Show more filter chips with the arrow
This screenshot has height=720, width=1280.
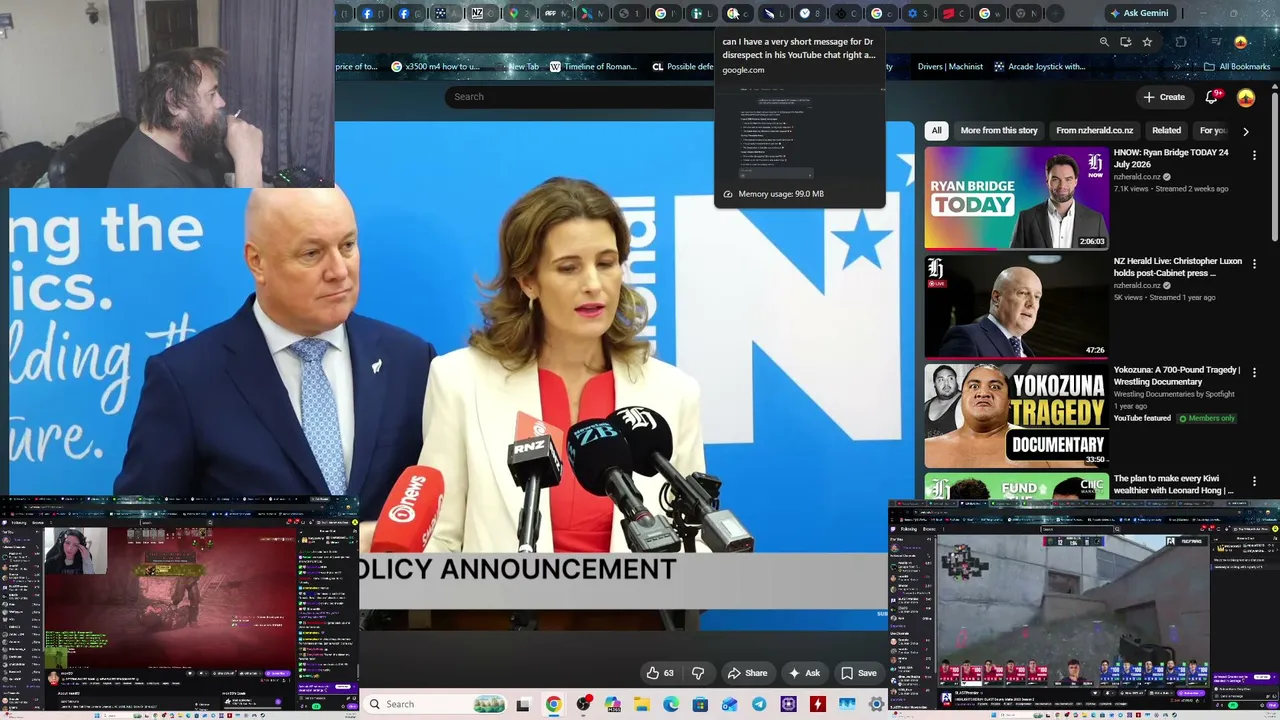pyautogui.click(x=1246, y=131)
